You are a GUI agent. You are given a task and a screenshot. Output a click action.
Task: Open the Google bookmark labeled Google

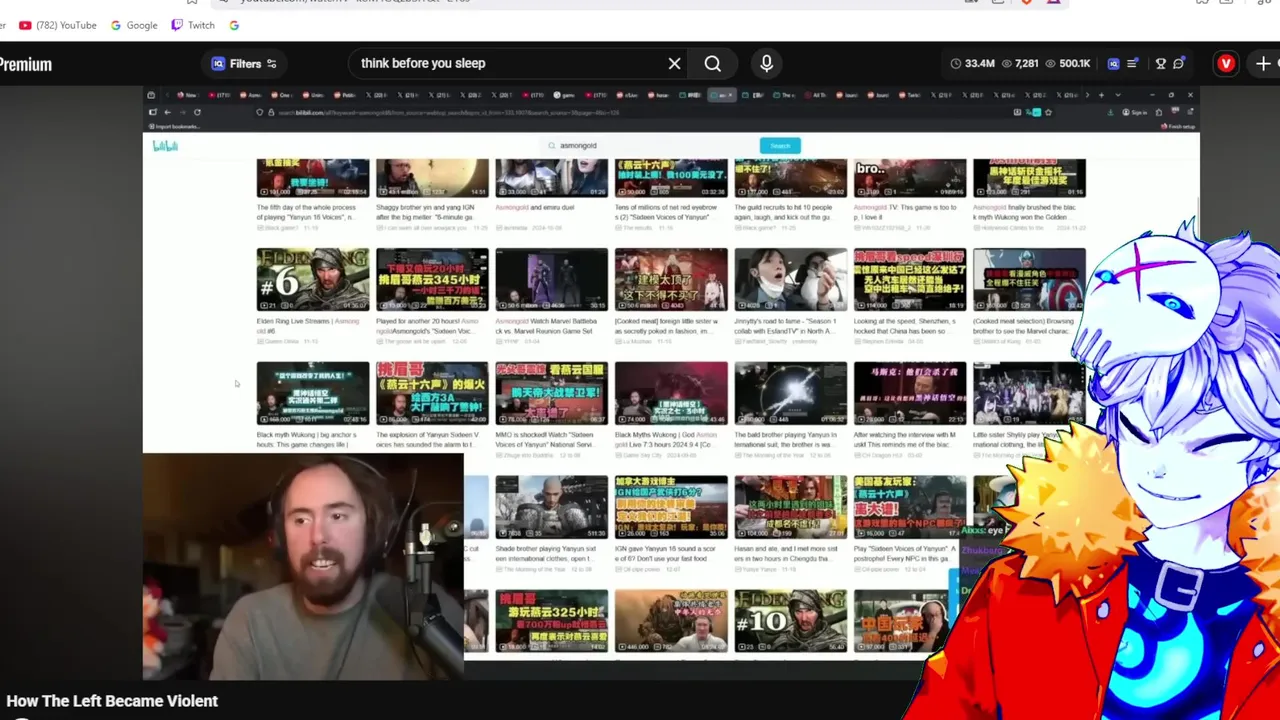pos(134,25)
